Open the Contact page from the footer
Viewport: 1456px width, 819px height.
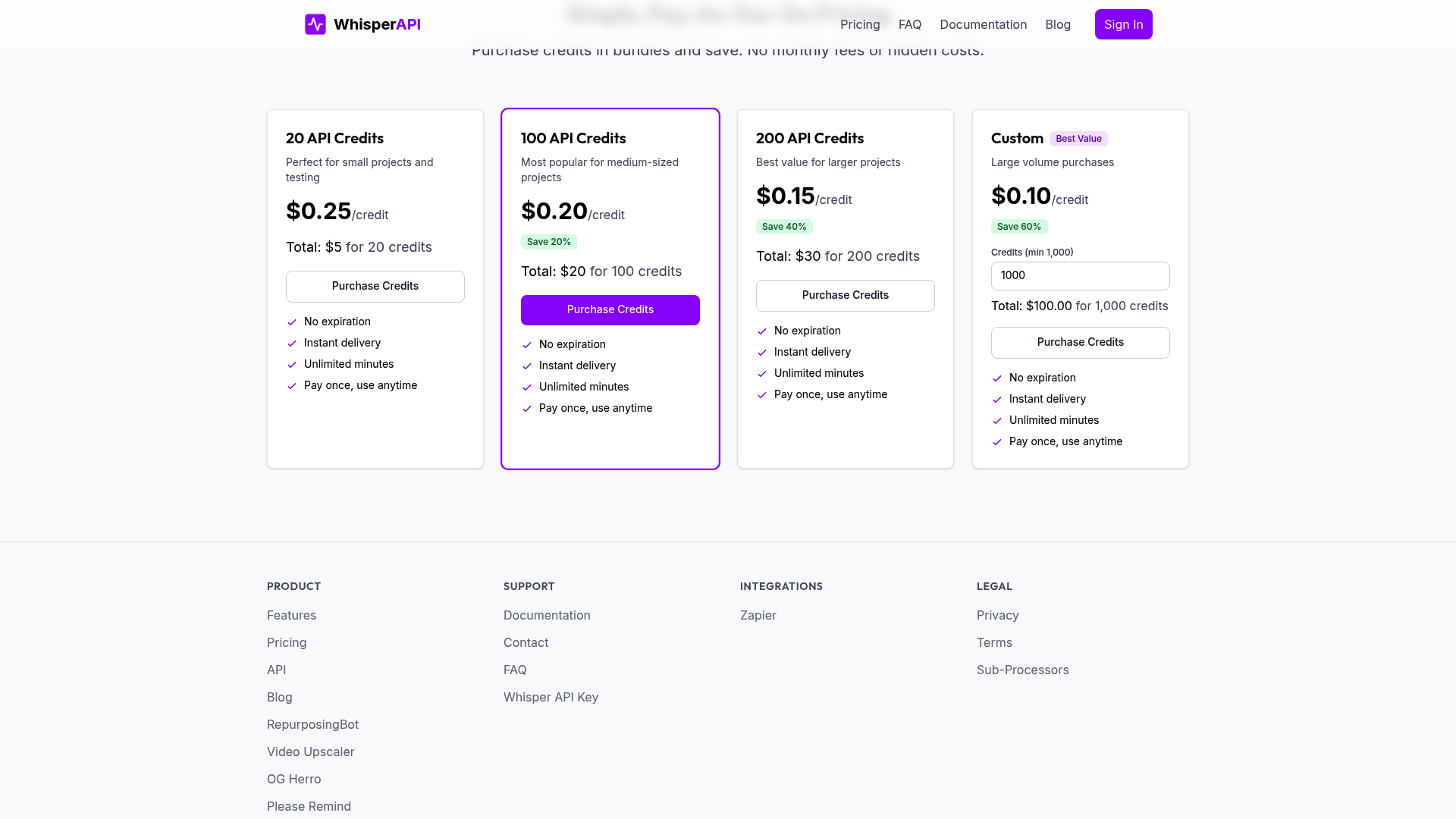tap(526, 642)
